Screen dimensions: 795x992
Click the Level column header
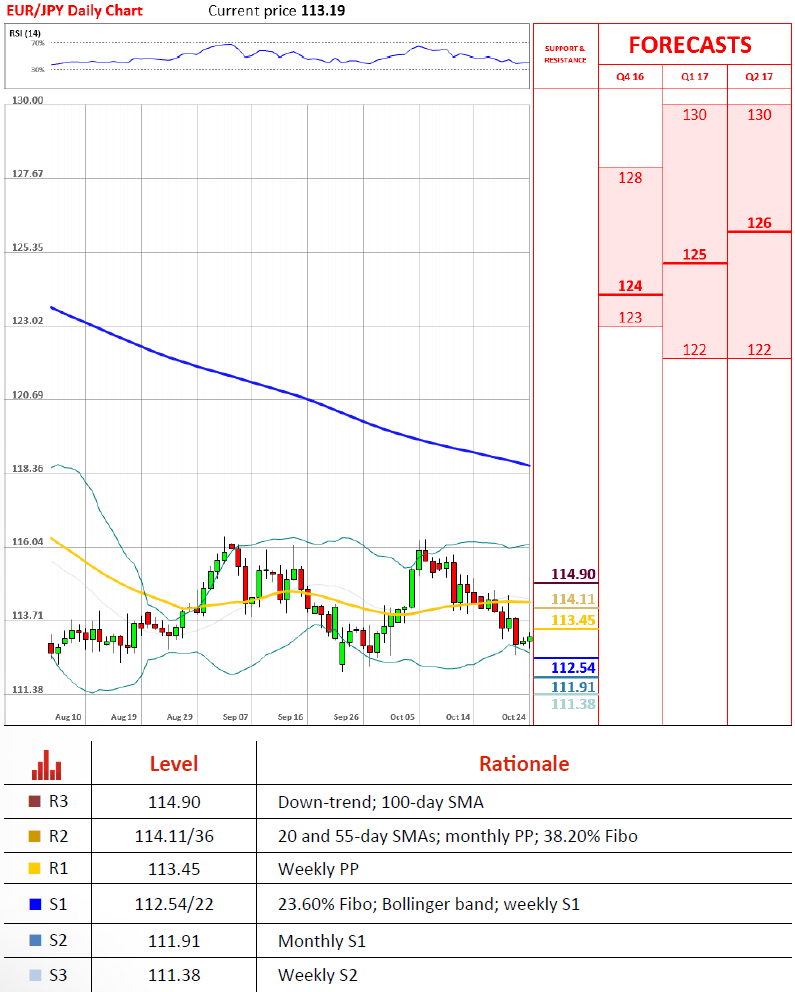tap(174, 764)
